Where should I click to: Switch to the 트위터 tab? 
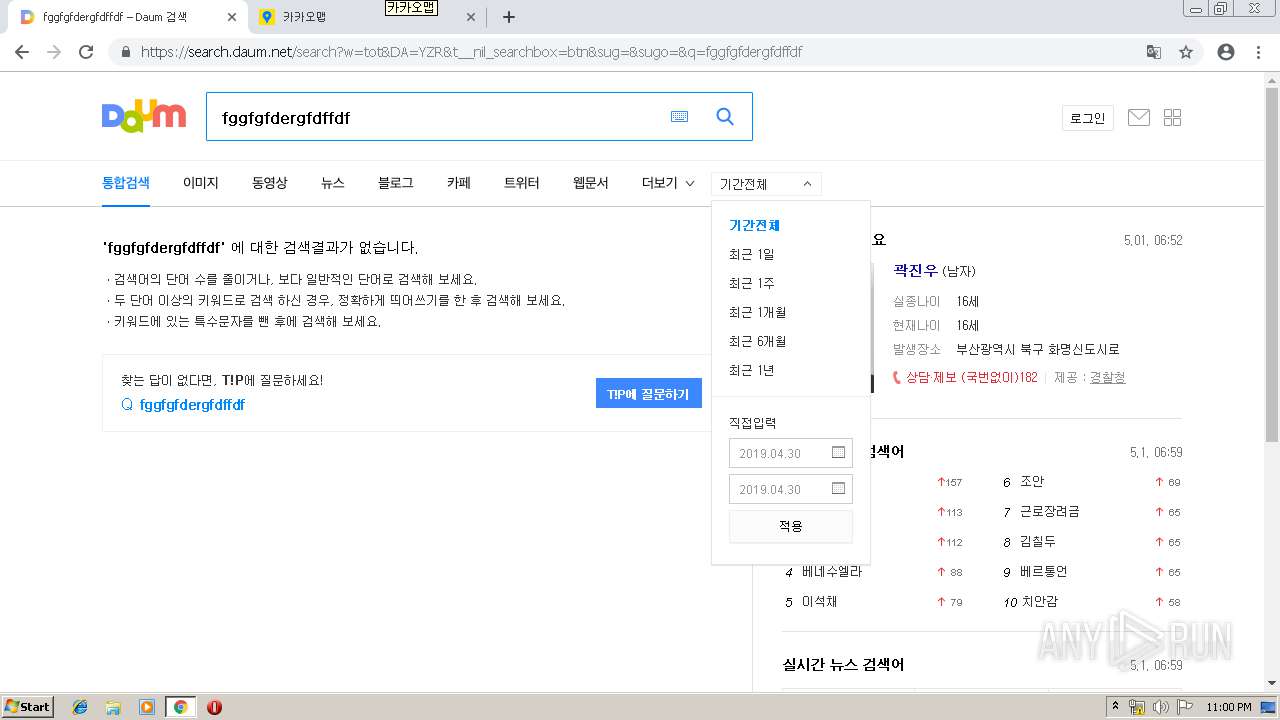522,183
